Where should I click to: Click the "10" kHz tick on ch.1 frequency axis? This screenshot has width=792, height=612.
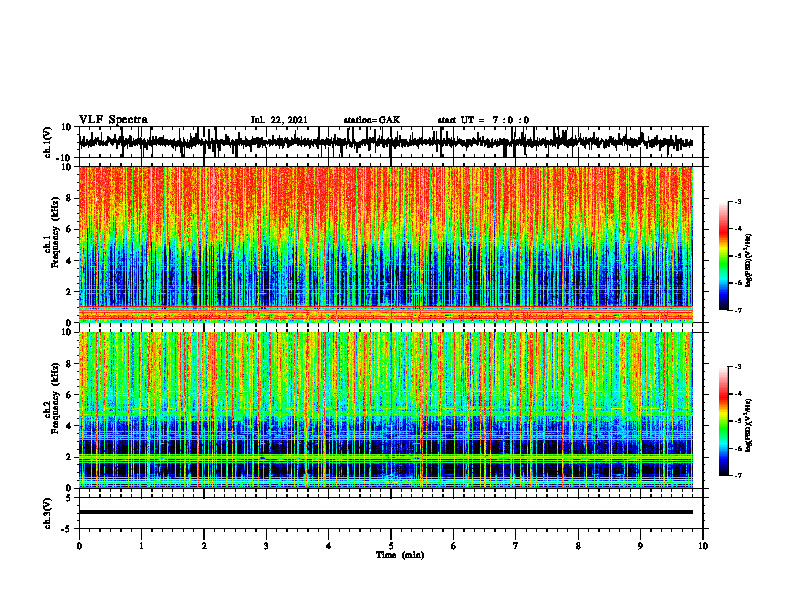point(69,167)
